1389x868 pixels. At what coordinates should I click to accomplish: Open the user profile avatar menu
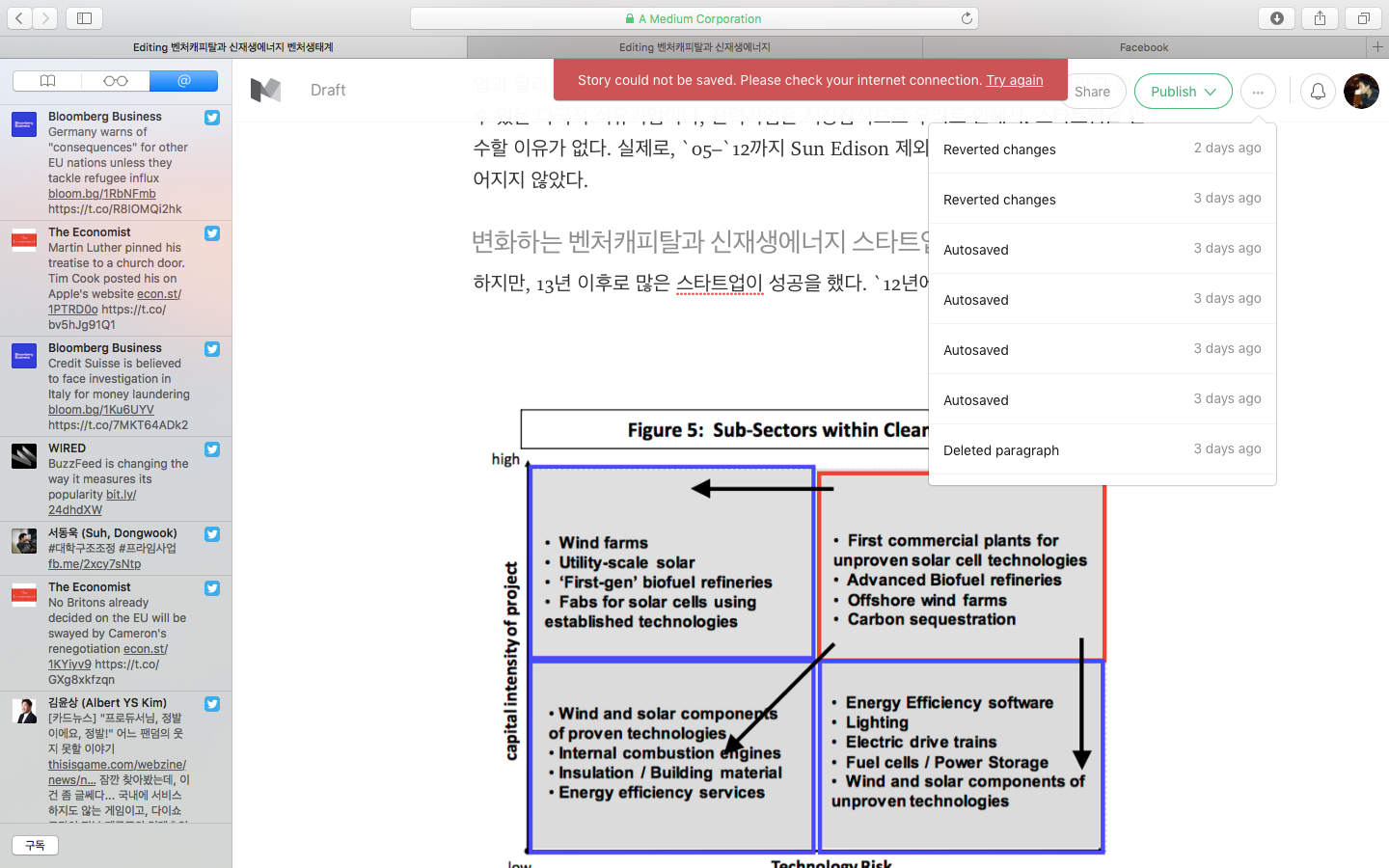click(x=1361, y=92)
